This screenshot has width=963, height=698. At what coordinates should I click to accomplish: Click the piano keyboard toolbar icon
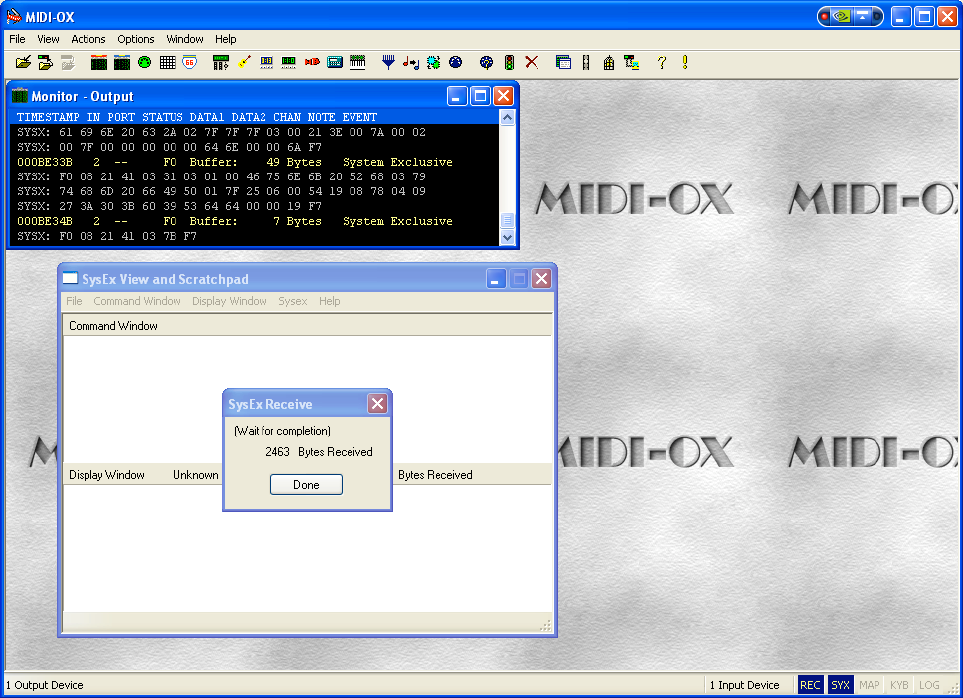coord(357,63)
